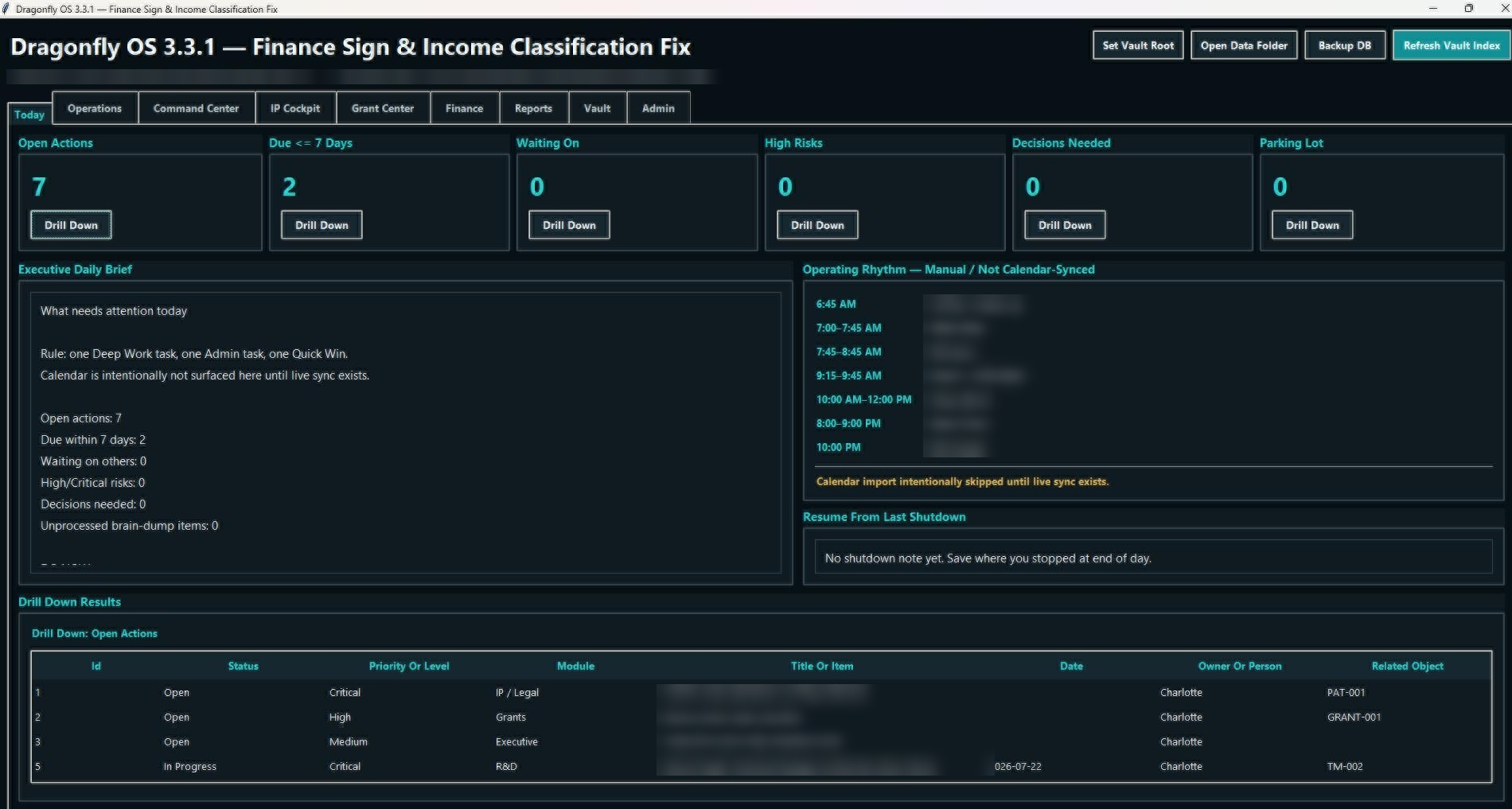Switch to the Today tab
1512x809 pixels.
(x=29, y=115)
